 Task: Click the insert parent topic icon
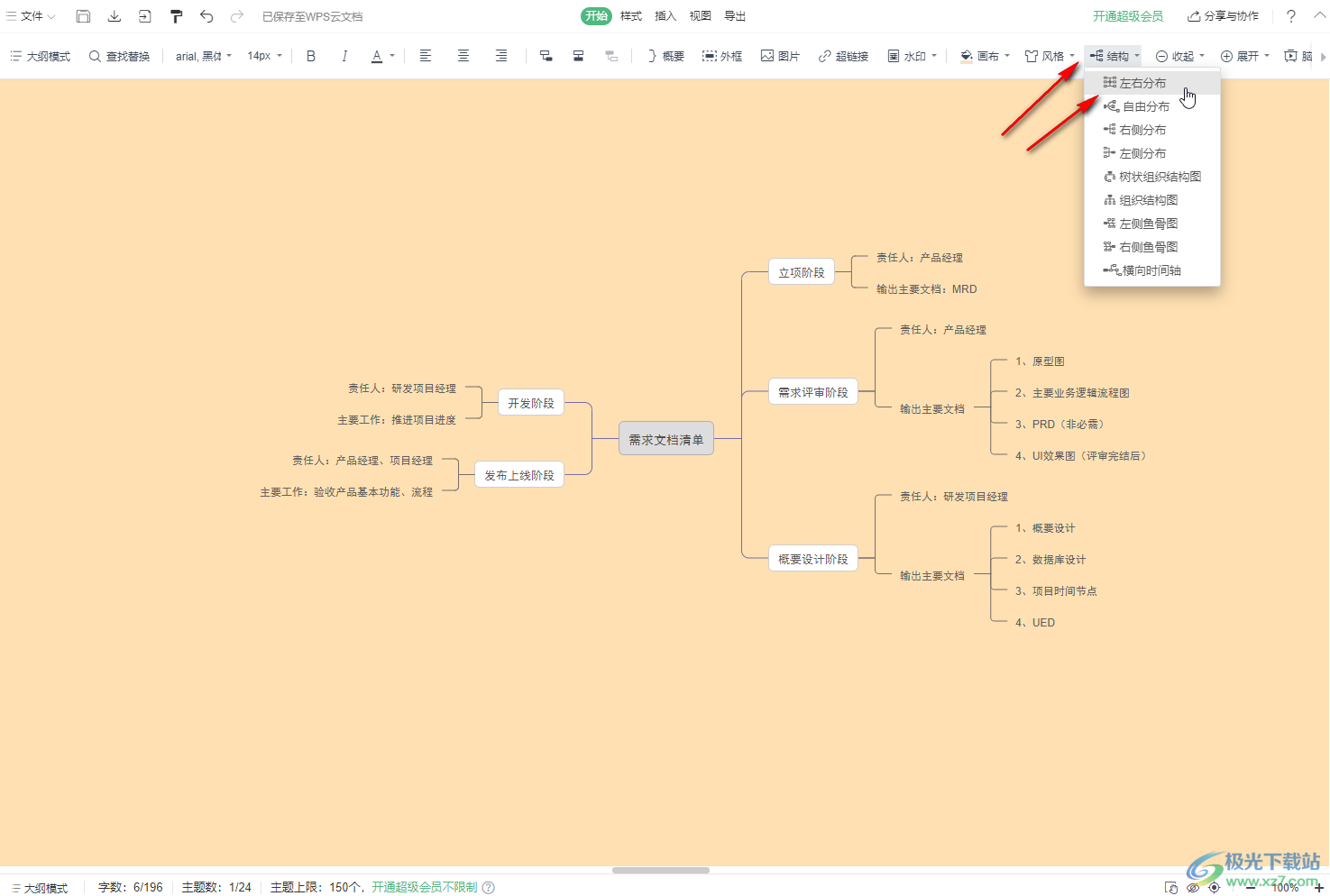pyautogui.click(x=611, y=56)
